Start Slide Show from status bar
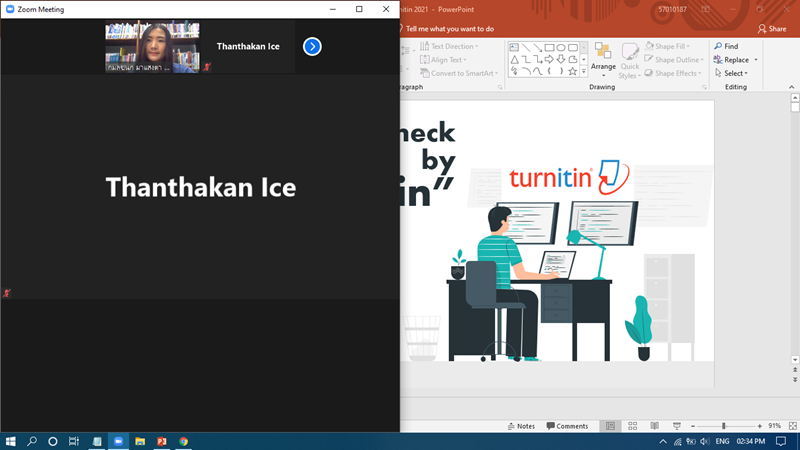The width and height of the screenshot is (800, 450). point(677,426)
